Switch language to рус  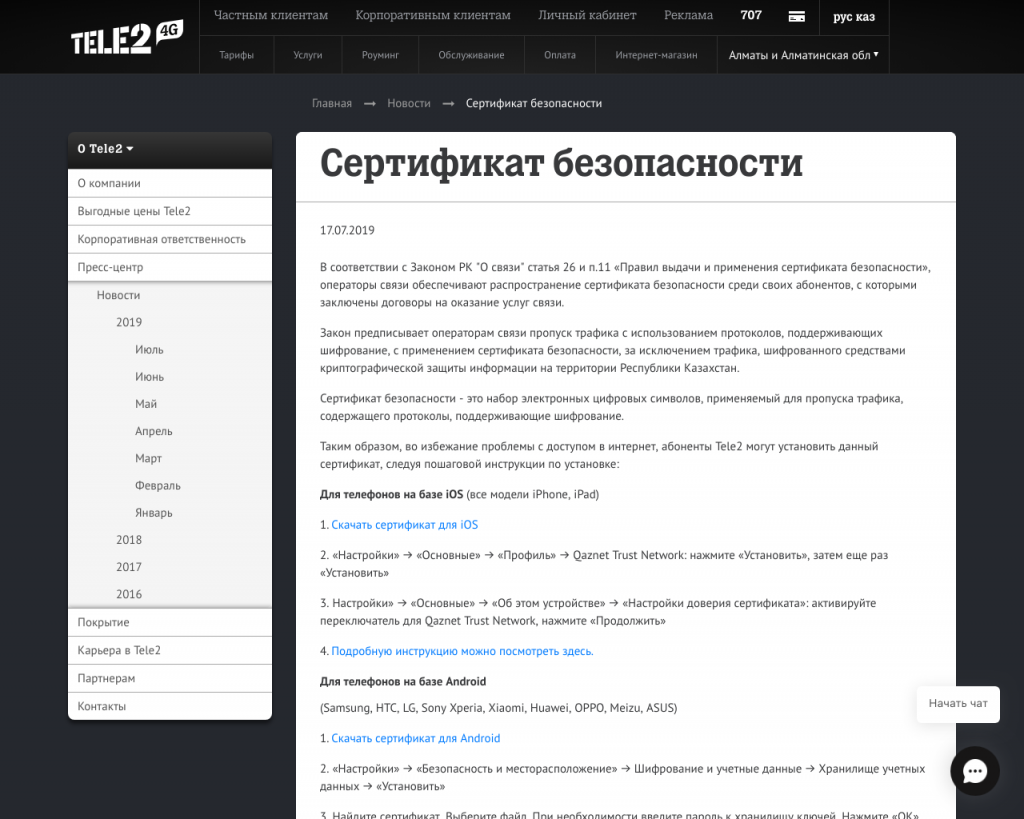(x=842, y=17)
